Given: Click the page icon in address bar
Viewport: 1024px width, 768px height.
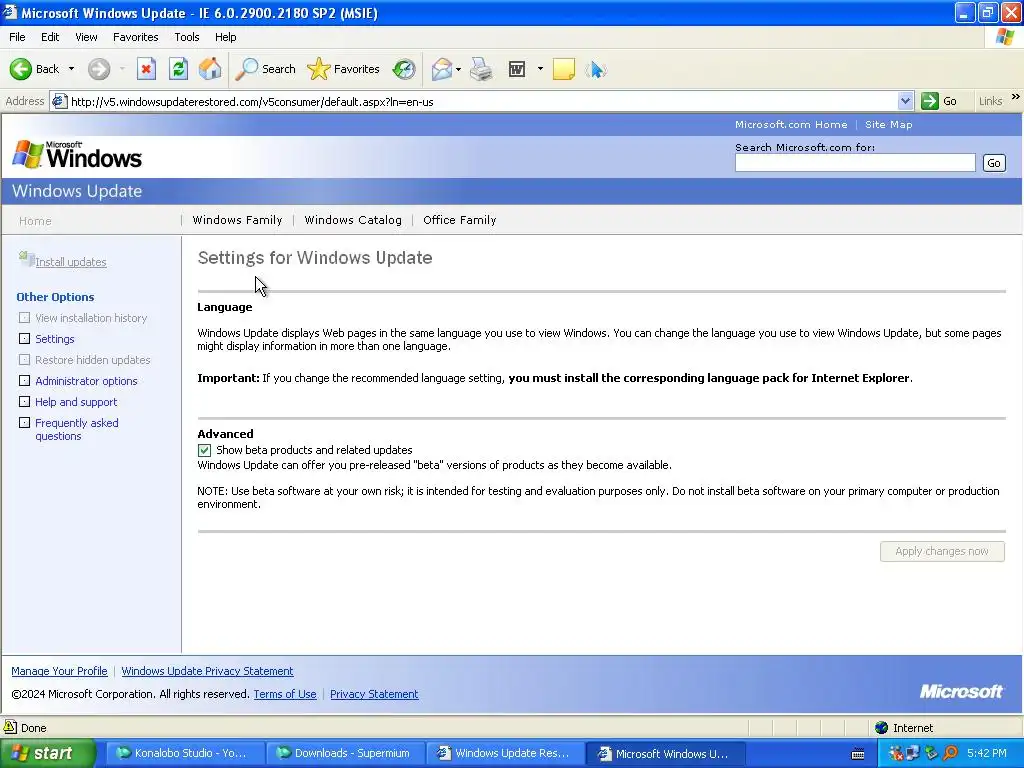Looking at the screenshot, I should [59, 101].
